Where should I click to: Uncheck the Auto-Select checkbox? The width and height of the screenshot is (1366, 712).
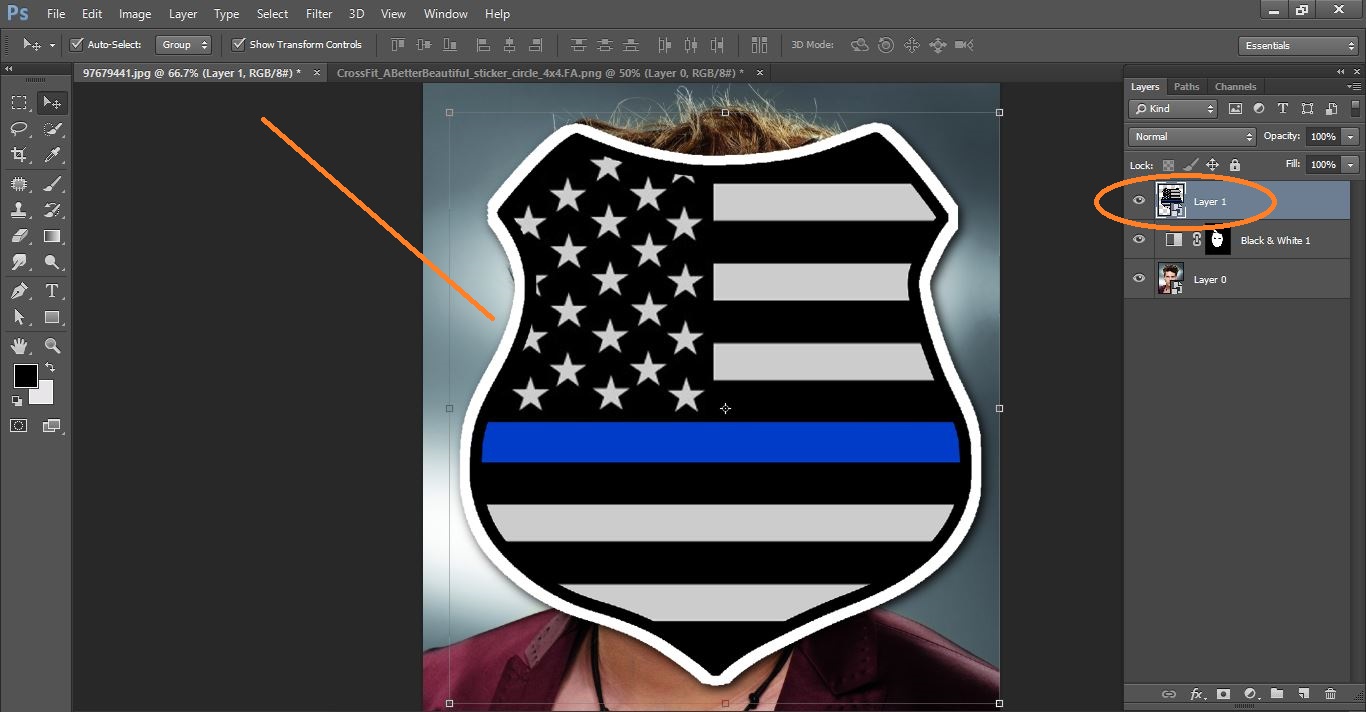(77, 44)
